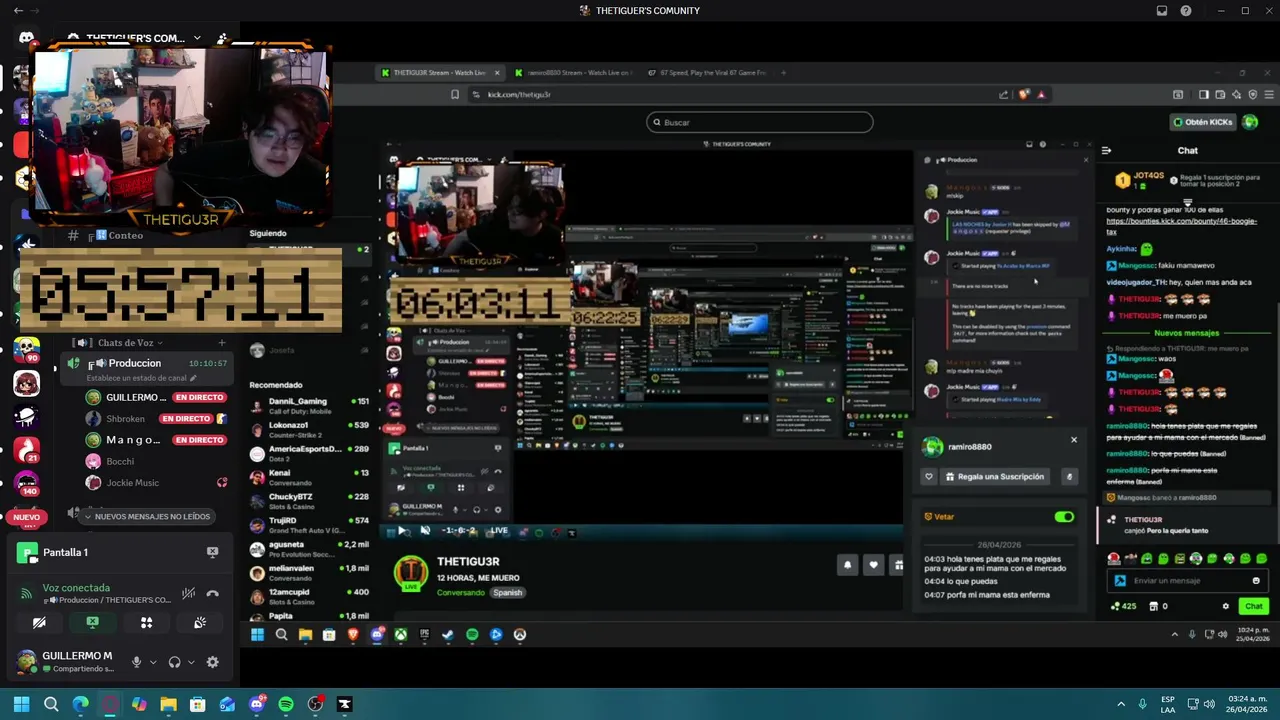1280x720 pixels.
Task: Click the heart follow icon under THETIGU3R stream
Action: [873, 565]
